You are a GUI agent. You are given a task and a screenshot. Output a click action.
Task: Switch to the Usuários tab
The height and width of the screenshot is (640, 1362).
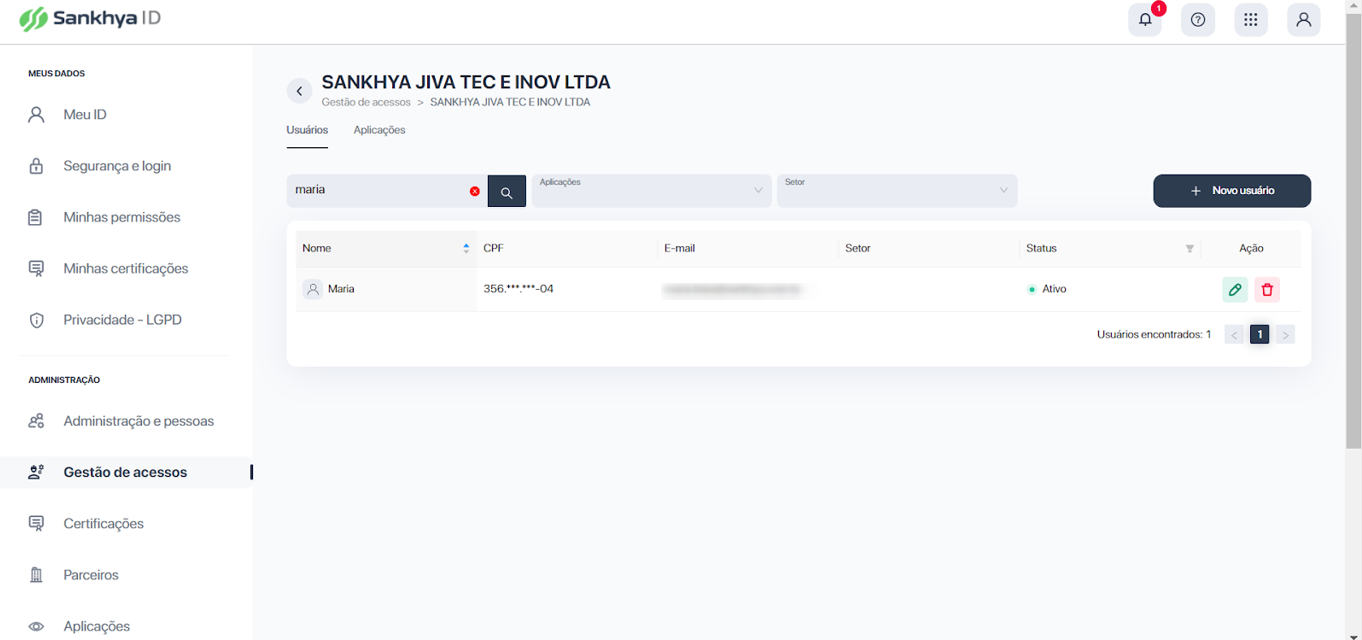coord(307,131)
